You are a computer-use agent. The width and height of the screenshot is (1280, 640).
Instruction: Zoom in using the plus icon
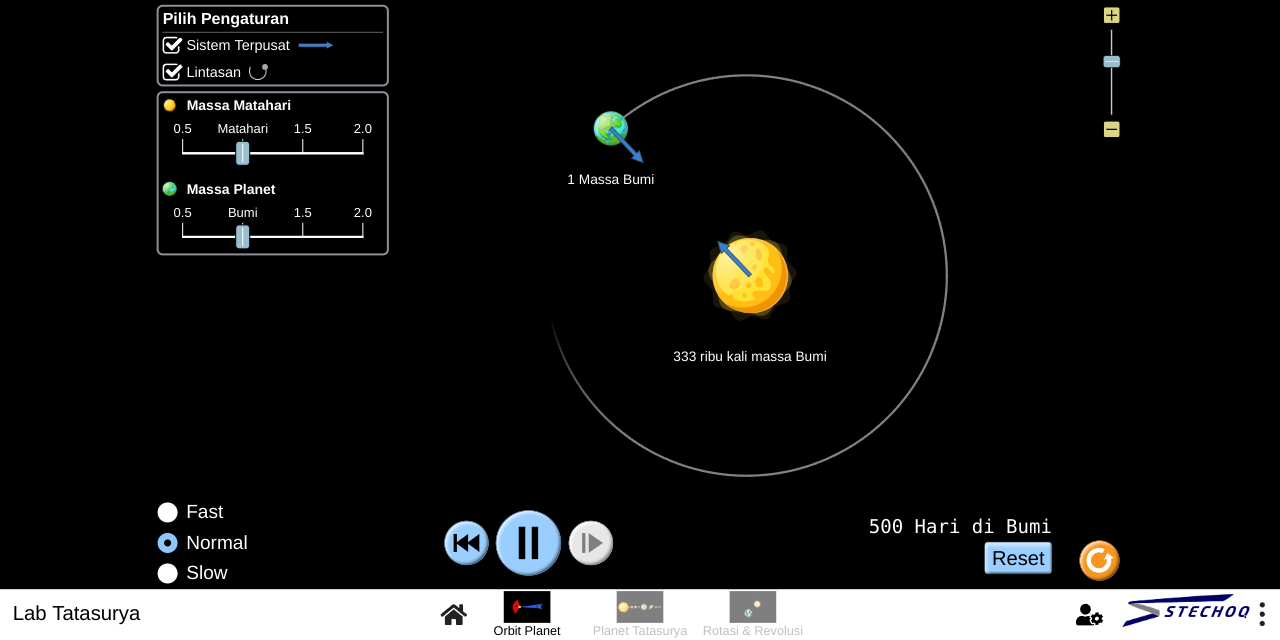[1111, 15]
